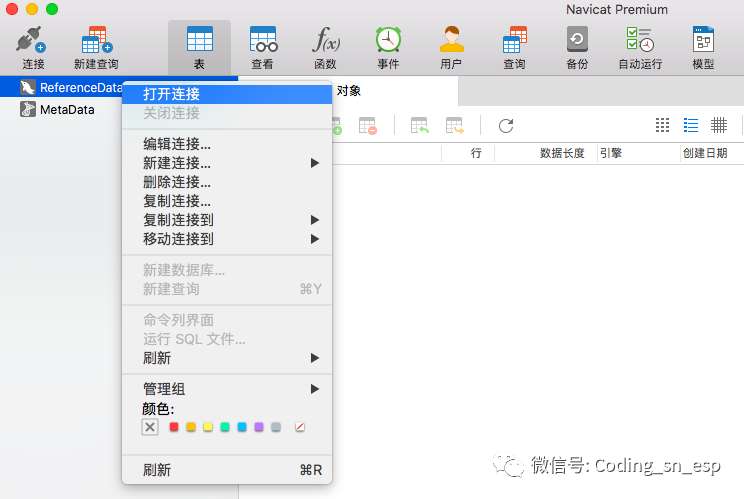The image size is (744, 499).
Task: Expand the 管理组 submenu
Action: coord(227,389)
